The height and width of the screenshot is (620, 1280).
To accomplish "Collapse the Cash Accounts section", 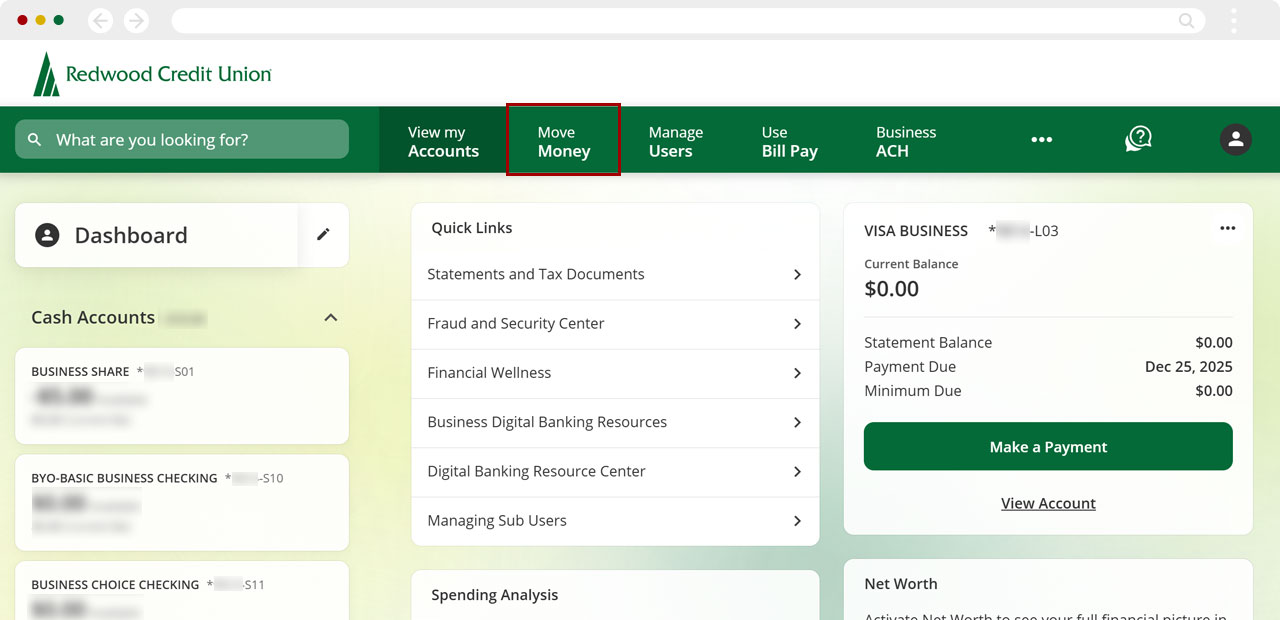I will point(331,317).
